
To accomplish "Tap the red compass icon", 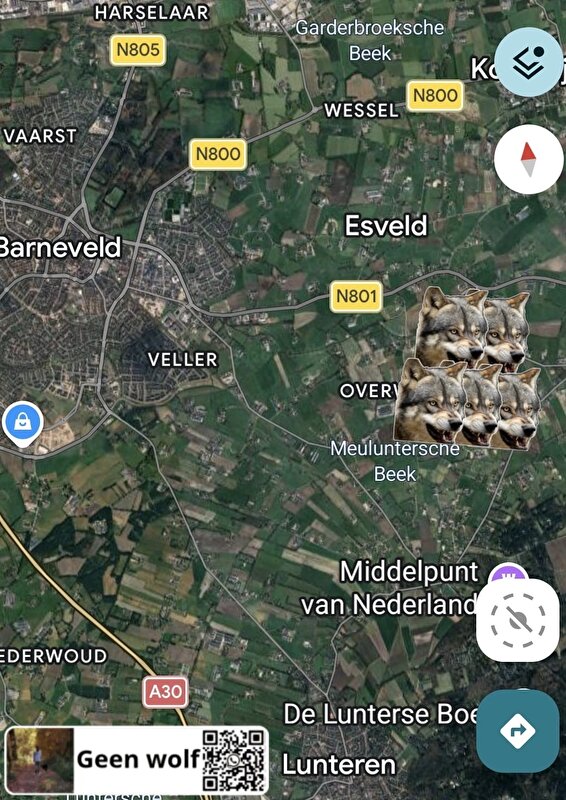I will (x=529, y=159).
